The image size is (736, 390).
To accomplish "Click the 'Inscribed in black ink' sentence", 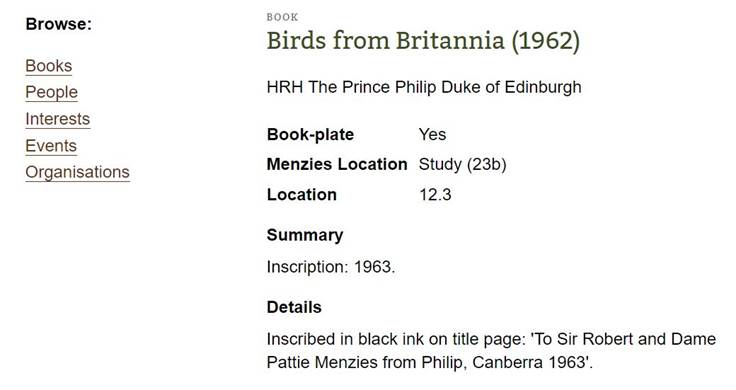I will coord(491,351).
